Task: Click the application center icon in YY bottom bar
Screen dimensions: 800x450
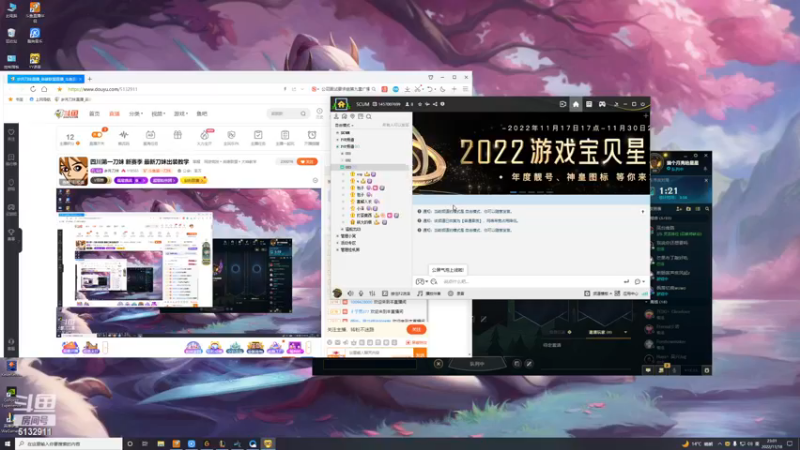Action: coord(626,293)
